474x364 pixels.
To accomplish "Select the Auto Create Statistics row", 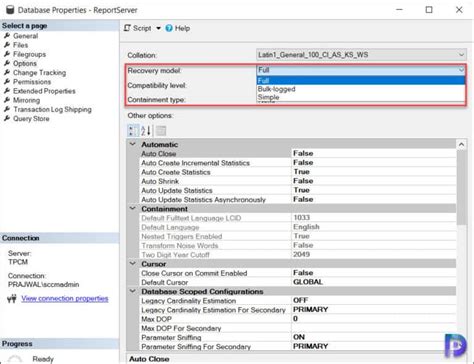I will 298,172.
